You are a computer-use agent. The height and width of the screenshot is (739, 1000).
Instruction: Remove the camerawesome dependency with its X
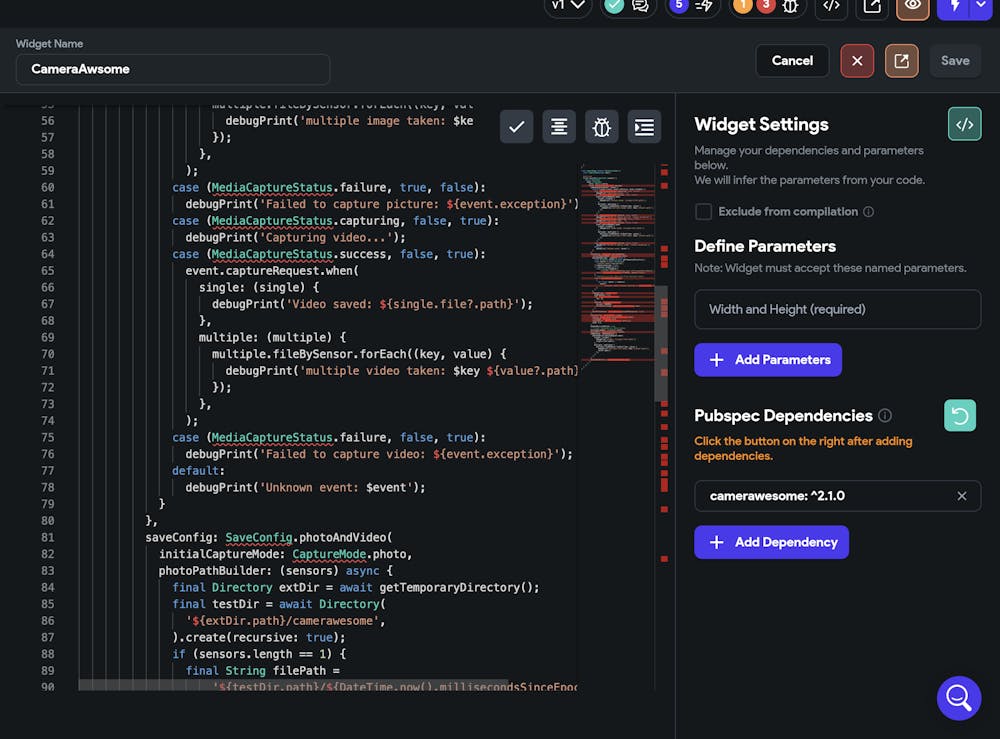coord(962,496)
